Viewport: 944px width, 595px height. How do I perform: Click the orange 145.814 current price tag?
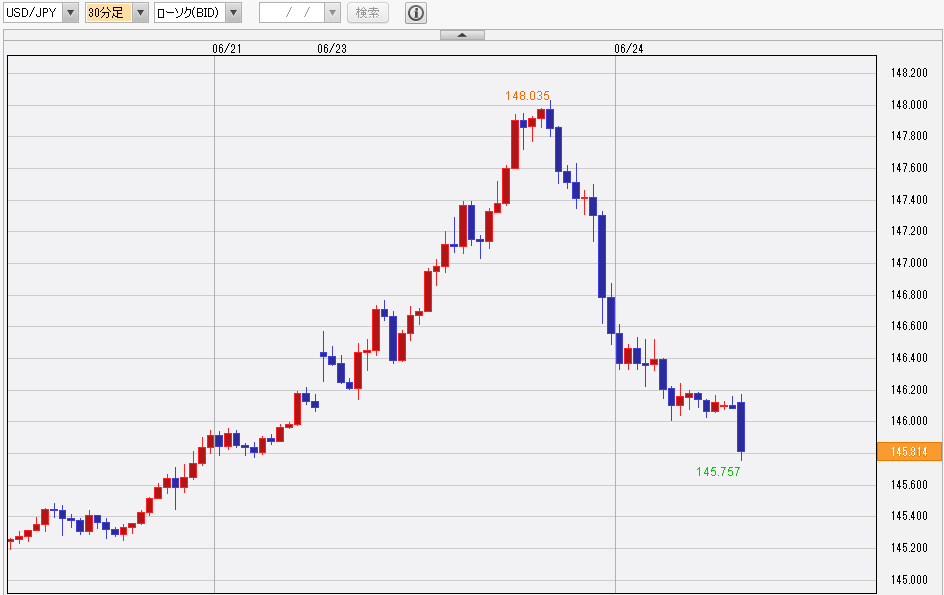[909, 452]
